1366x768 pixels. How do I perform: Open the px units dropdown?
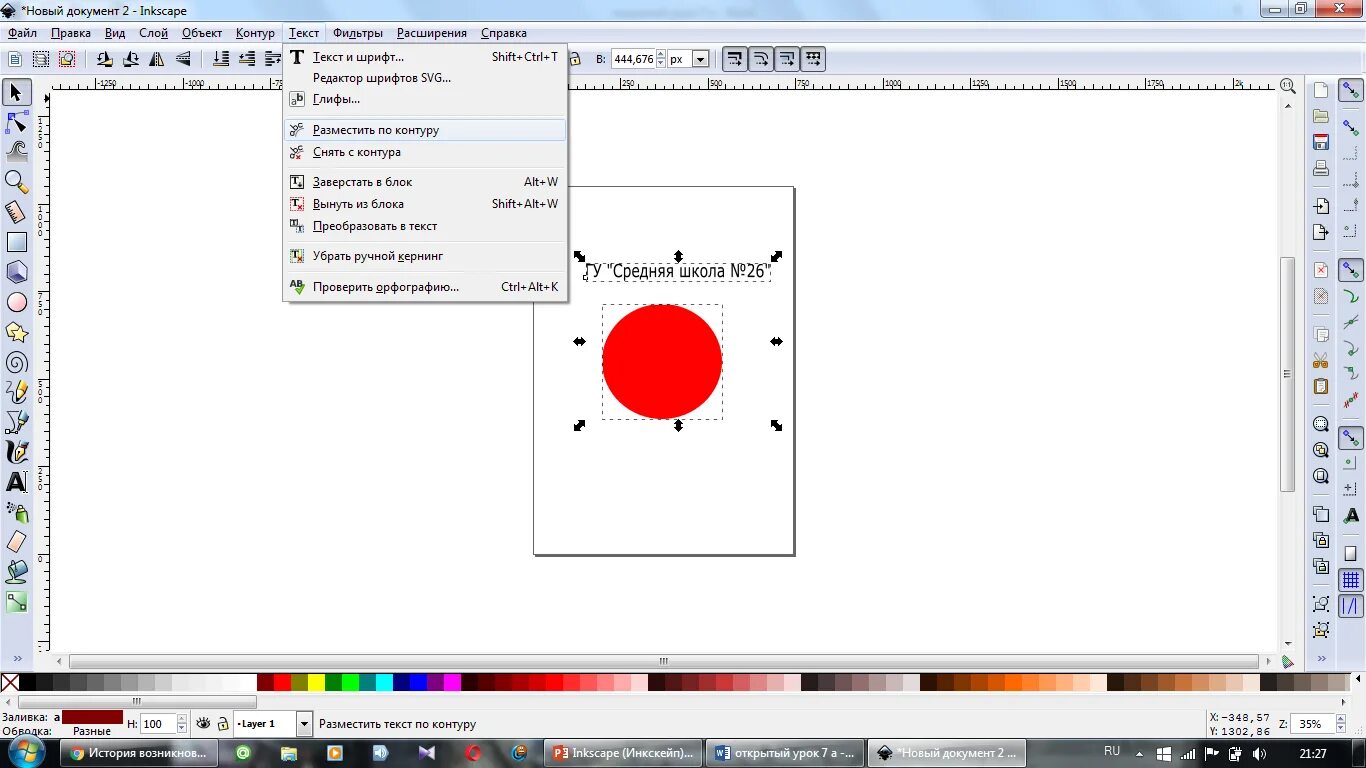pyautogui.click(x=700, y=59)
